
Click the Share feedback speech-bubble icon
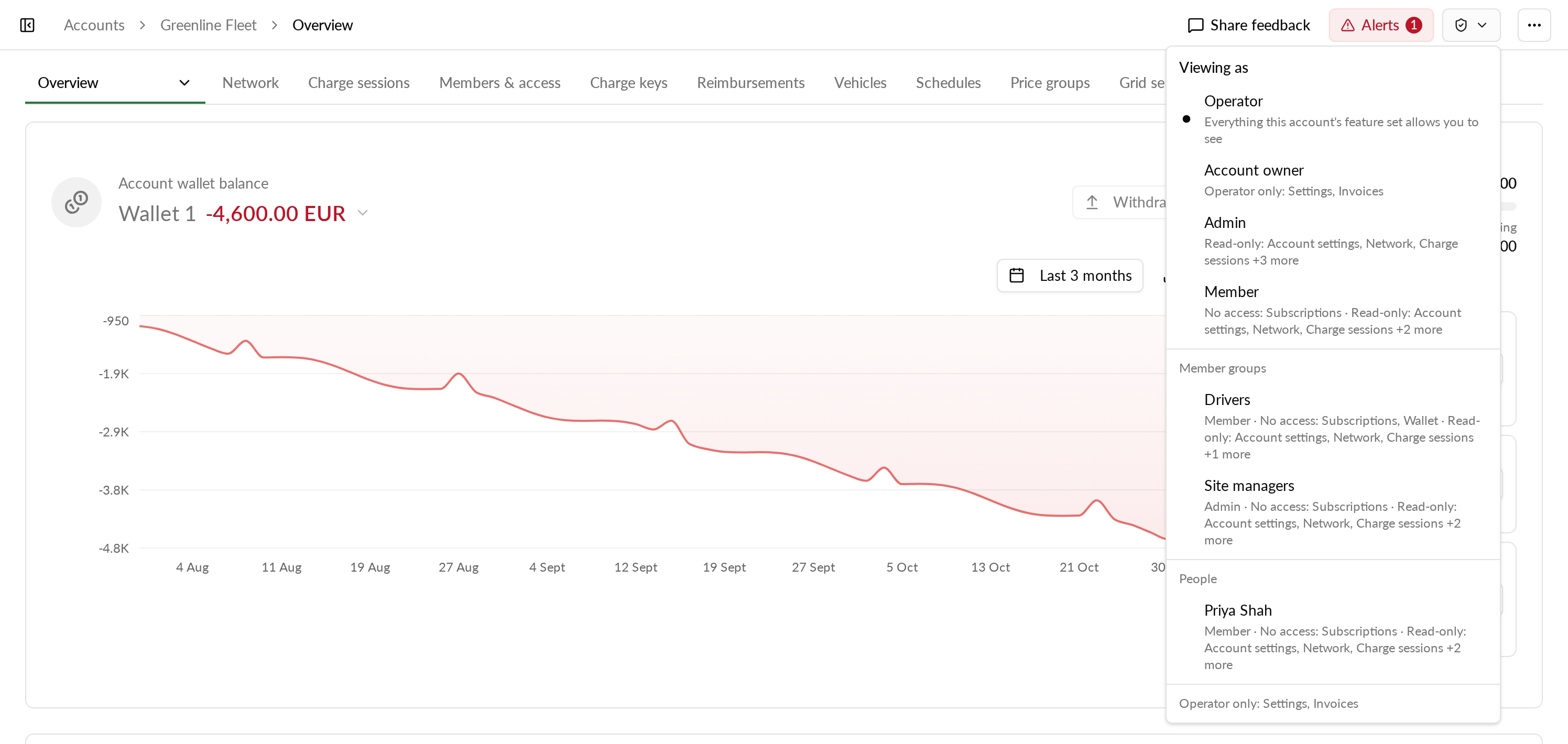1195,25
